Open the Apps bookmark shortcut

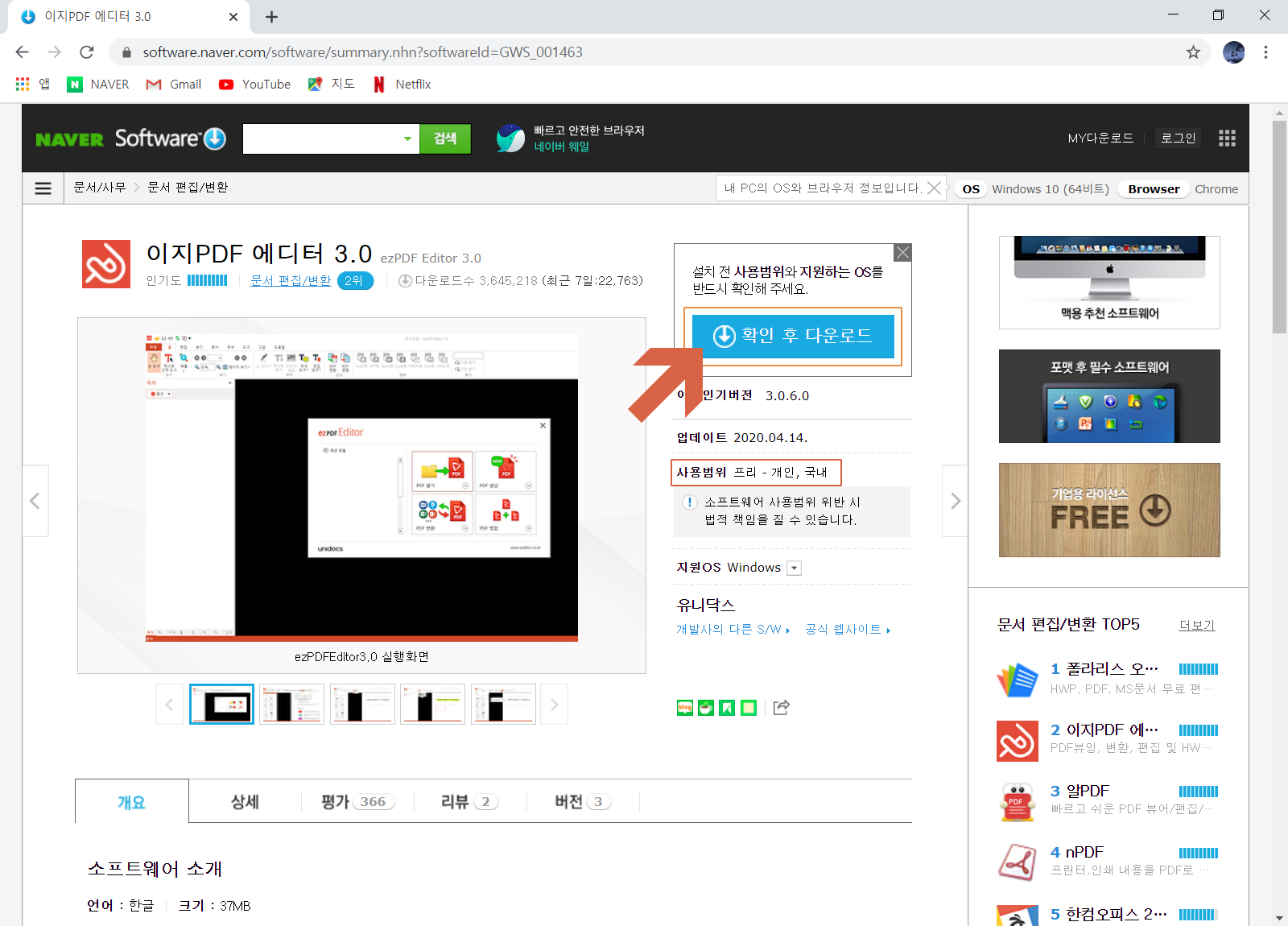coord(32,84)
